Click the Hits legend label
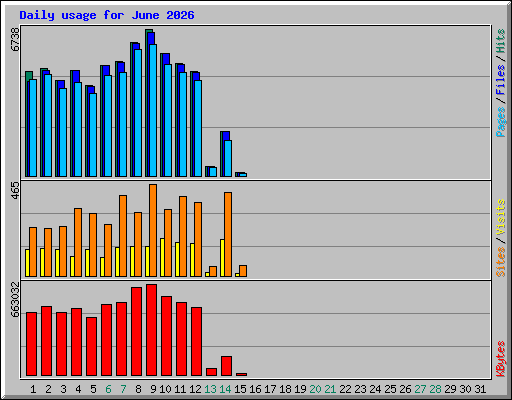This screenshot has height=400, width=512. pos(500,41)
